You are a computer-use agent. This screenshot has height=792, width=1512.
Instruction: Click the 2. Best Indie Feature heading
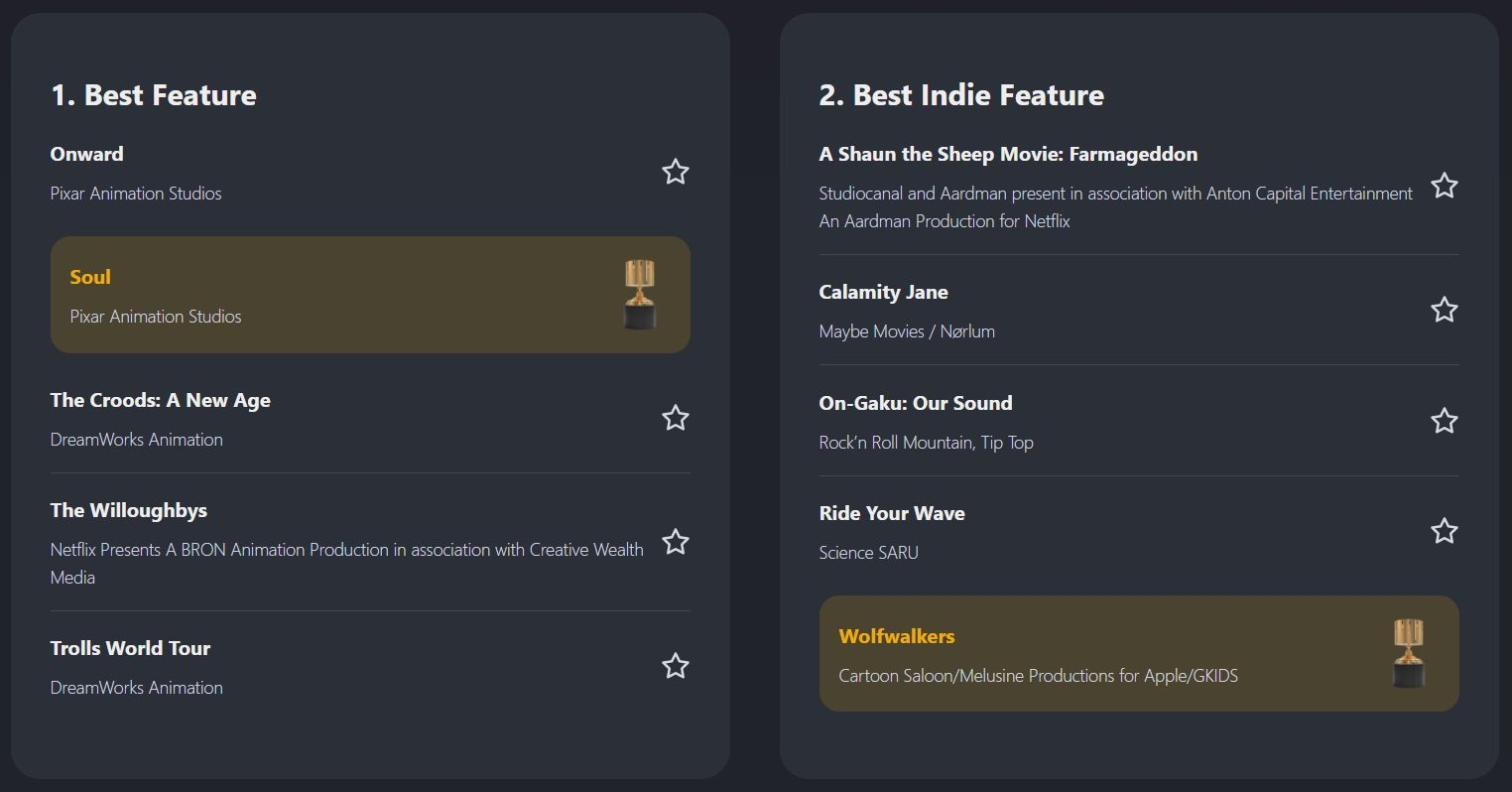[x=961, y=95]
